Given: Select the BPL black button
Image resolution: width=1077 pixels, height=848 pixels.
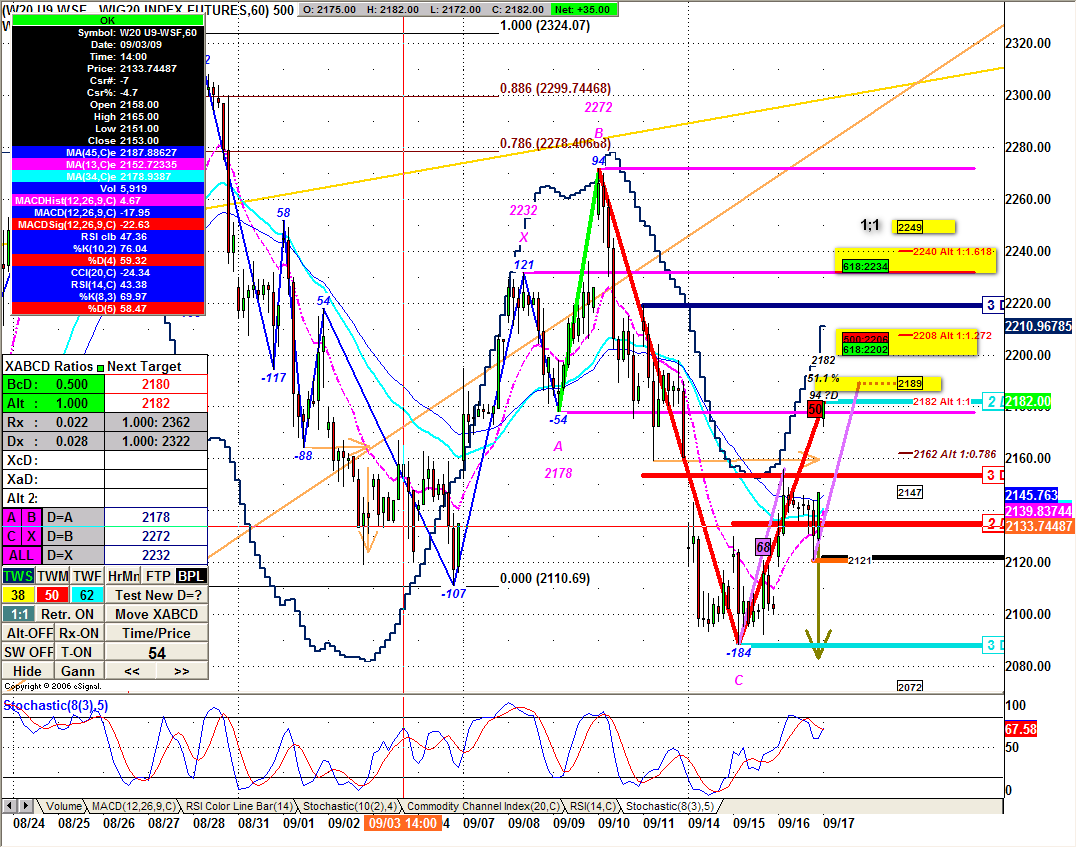Looking at the screenshot, I should [x=191, y=576].
